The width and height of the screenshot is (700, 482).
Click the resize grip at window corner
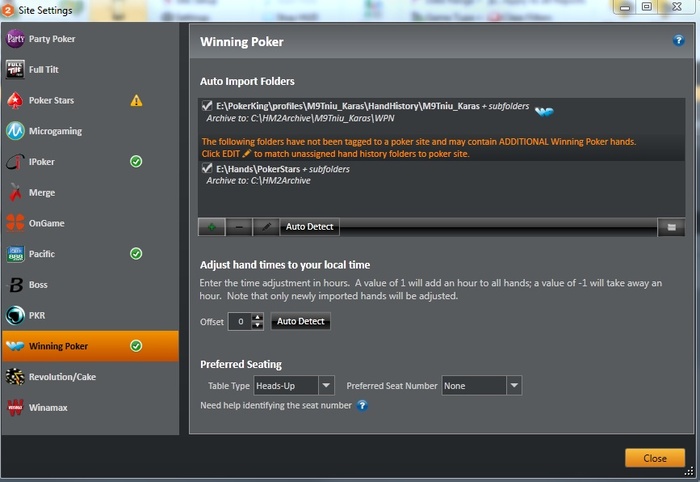point(690,471)
